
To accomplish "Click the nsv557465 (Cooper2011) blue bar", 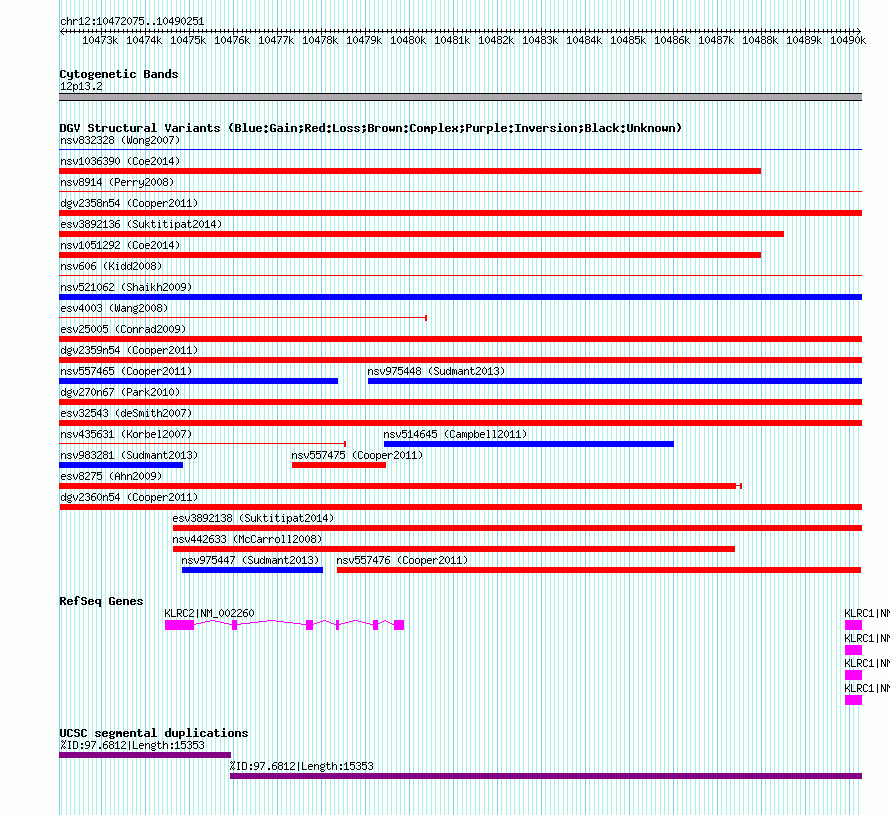I will [199, 381].
